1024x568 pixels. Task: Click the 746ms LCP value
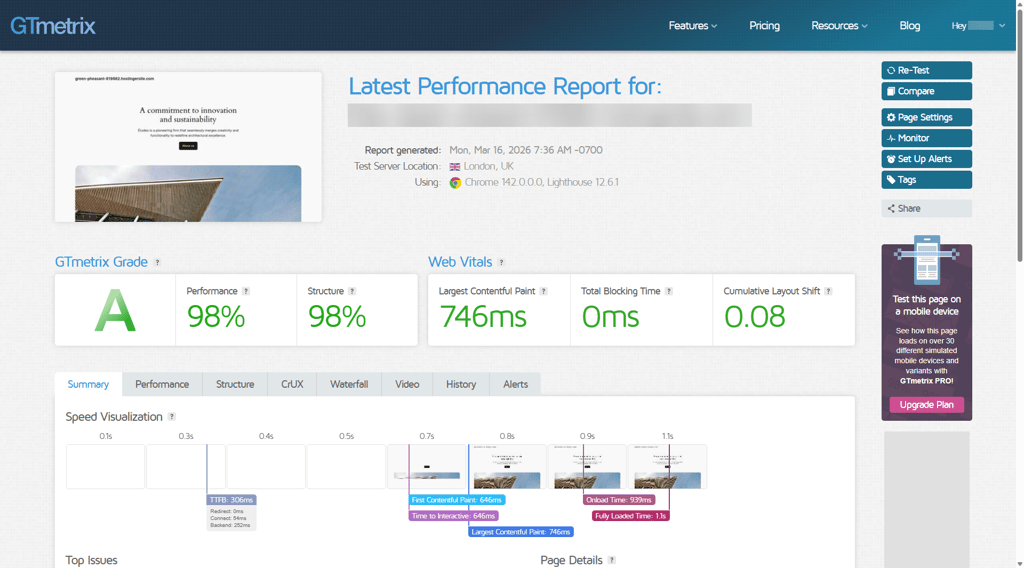(483, 317)
